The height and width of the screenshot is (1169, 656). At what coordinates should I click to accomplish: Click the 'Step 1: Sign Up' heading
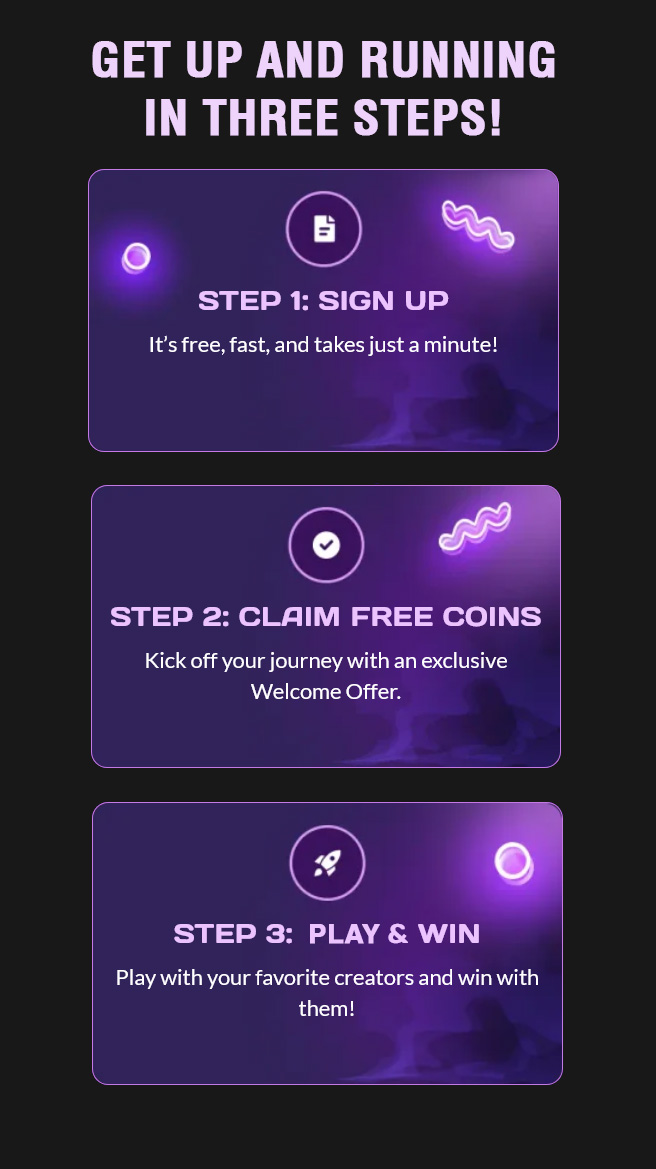pyautogui.click(x=324, y=300)
